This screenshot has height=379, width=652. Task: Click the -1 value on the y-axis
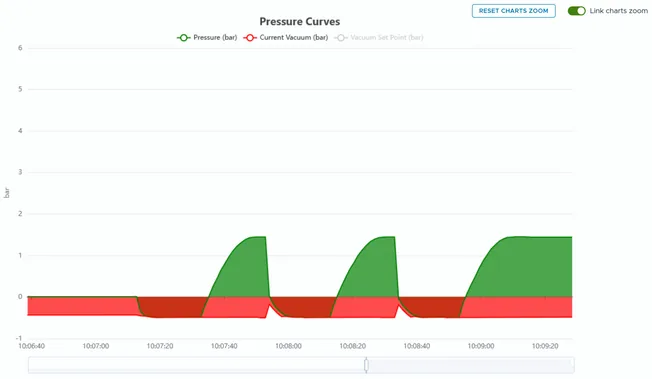pos(19,338)
